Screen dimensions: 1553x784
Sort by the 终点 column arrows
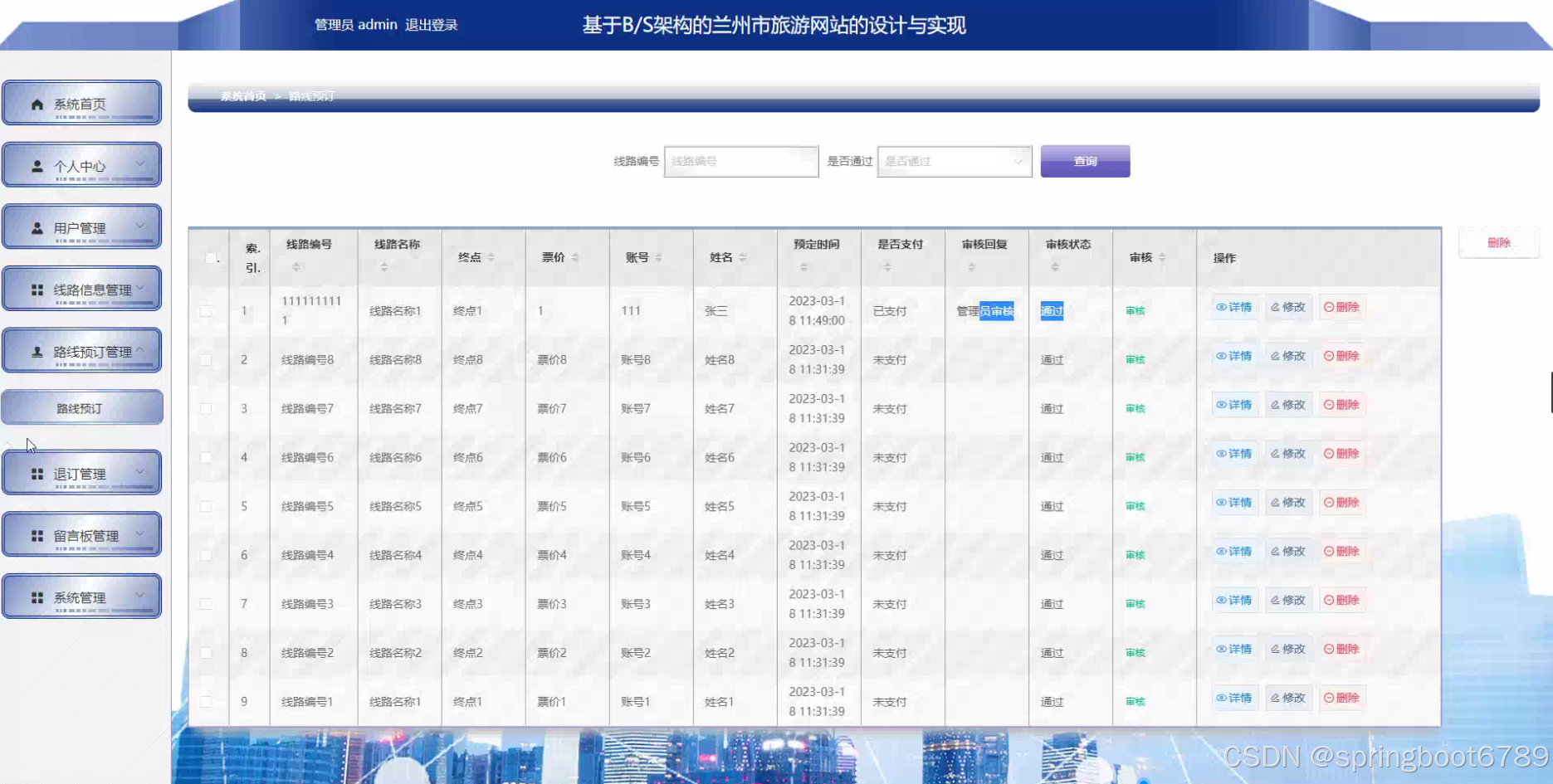(x=491, y=257)
